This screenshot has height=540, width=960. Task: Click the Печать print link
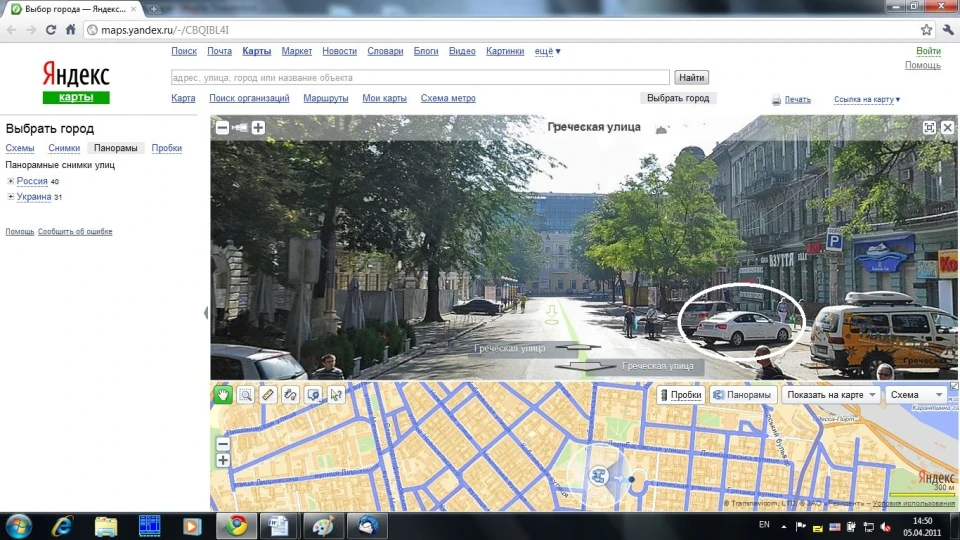798,99
